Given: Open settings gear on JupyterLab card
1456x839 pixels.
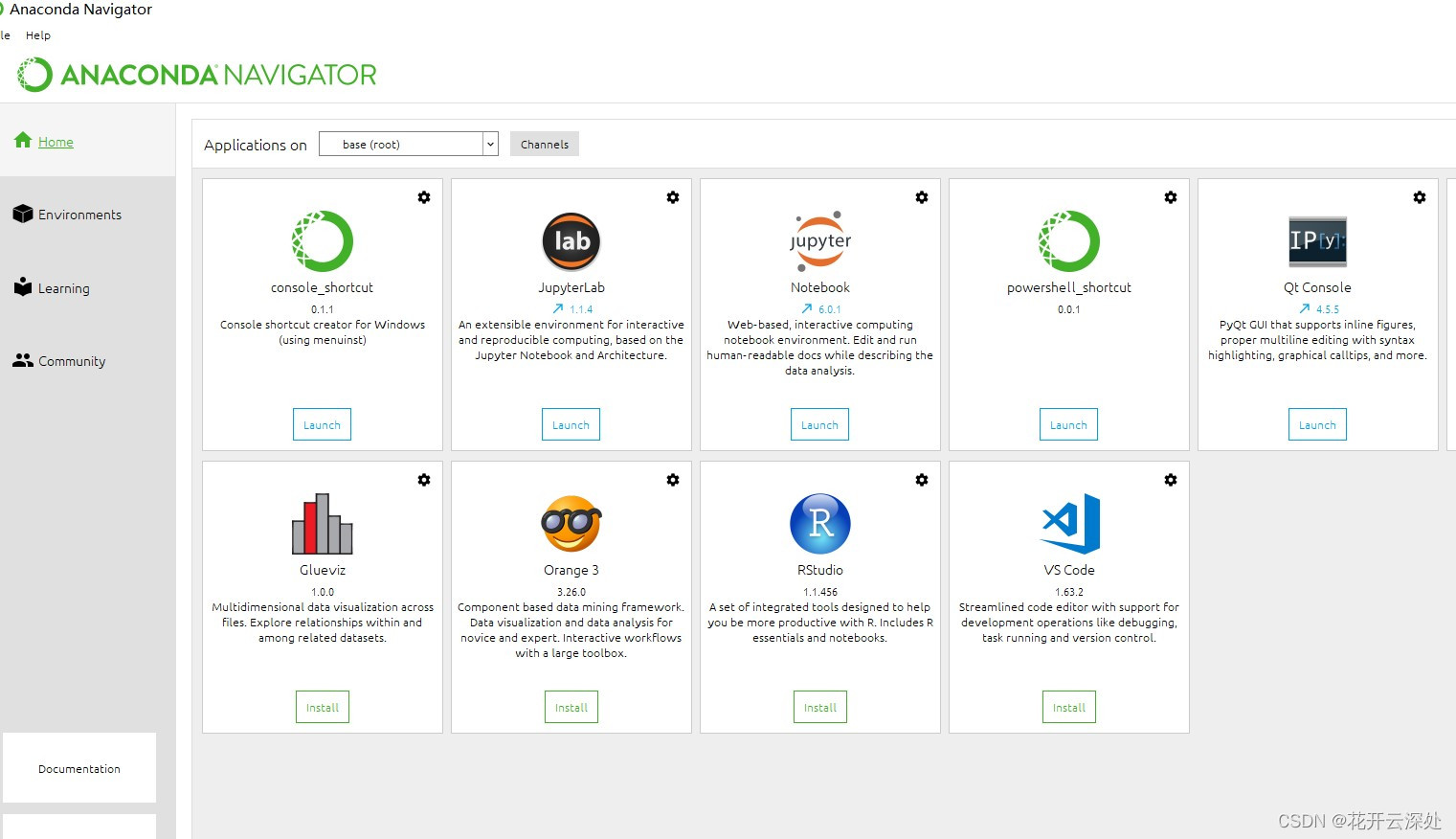Looking at the screenshot, I should 673,197.
